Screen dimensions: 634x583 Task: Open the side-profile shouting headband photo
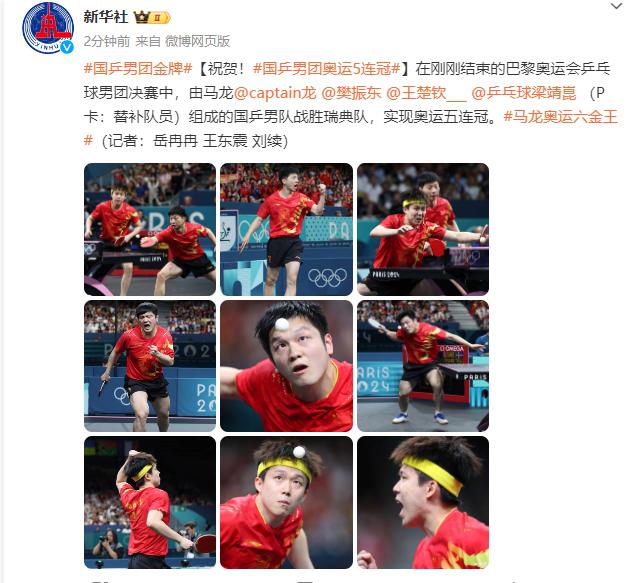423,503
